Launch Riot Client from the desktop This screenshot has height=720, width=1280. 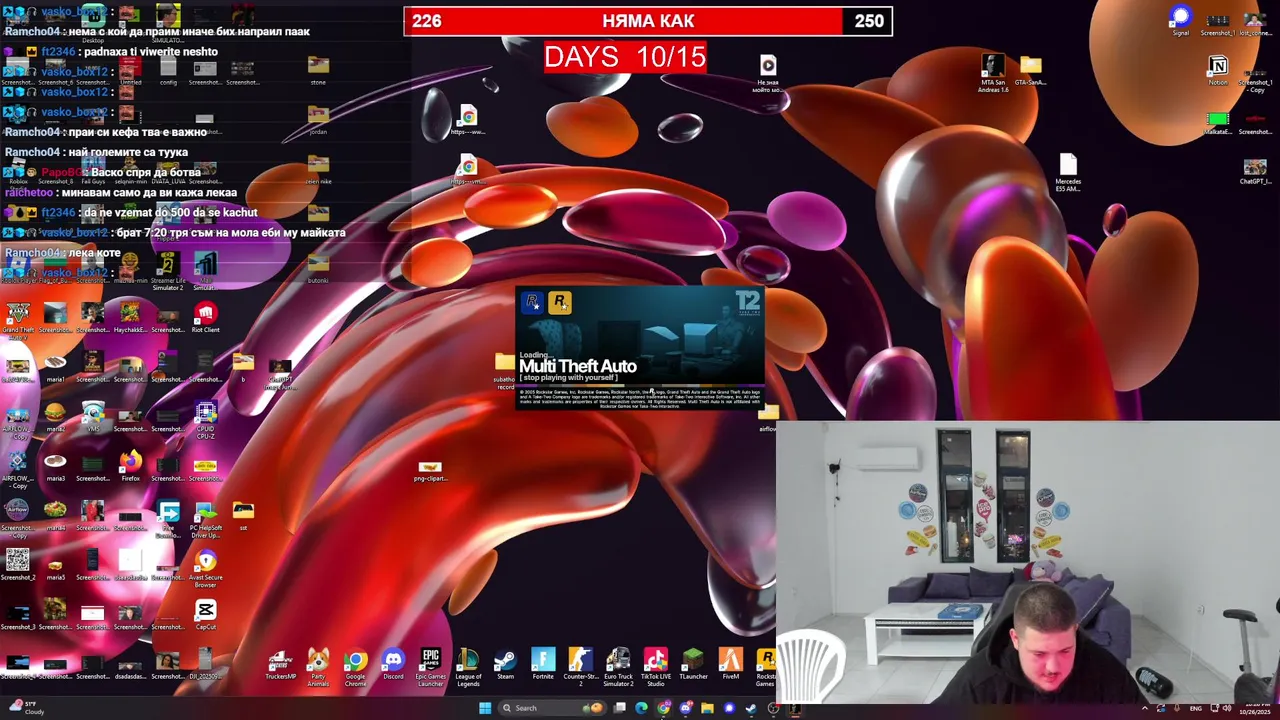point(205,318)
